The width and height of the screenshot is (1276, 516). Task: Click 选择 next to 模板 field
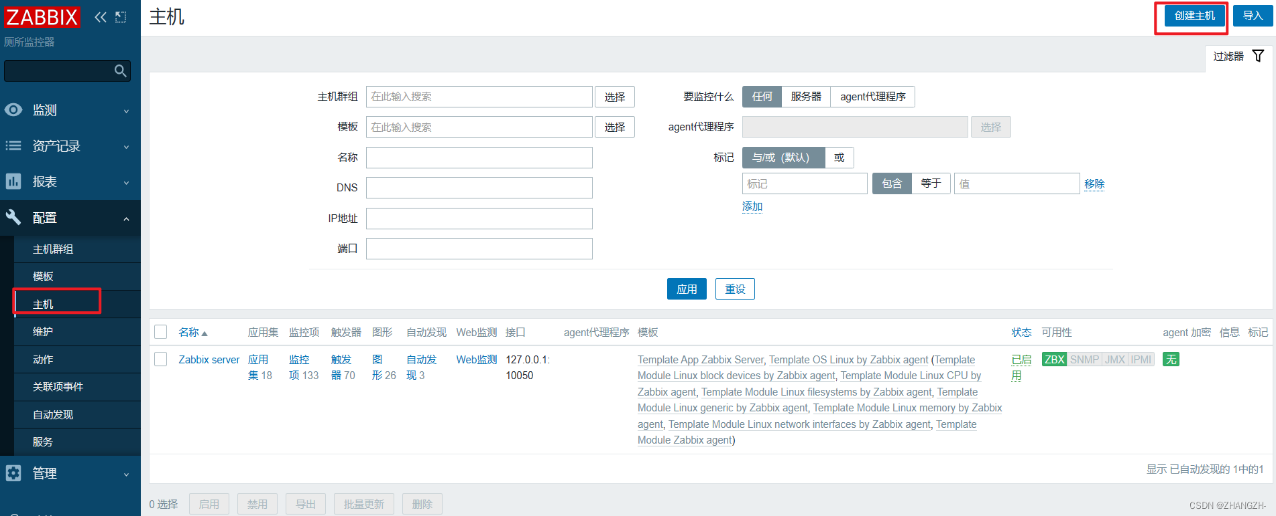click(615, 127)
